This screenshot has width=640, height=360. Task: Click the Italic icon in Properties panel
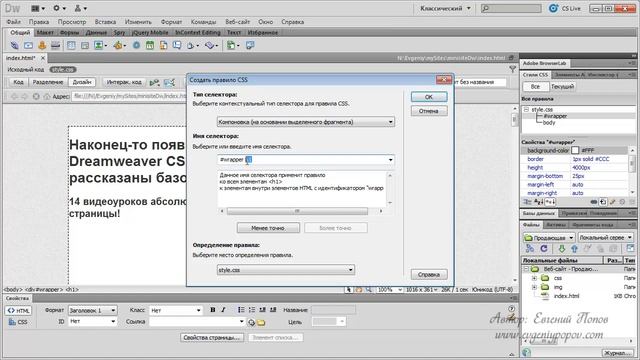click(x=223, y=310)
